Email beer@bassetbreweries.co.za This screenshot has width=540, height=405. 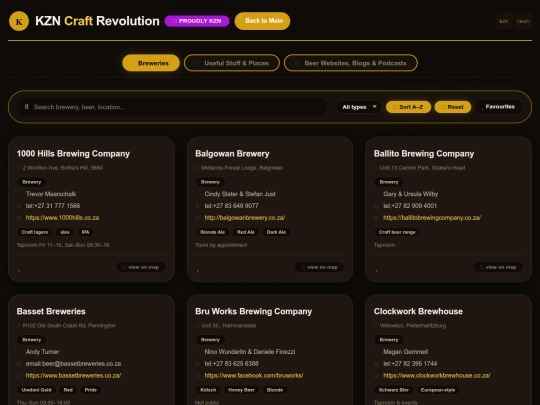[73, 364]
